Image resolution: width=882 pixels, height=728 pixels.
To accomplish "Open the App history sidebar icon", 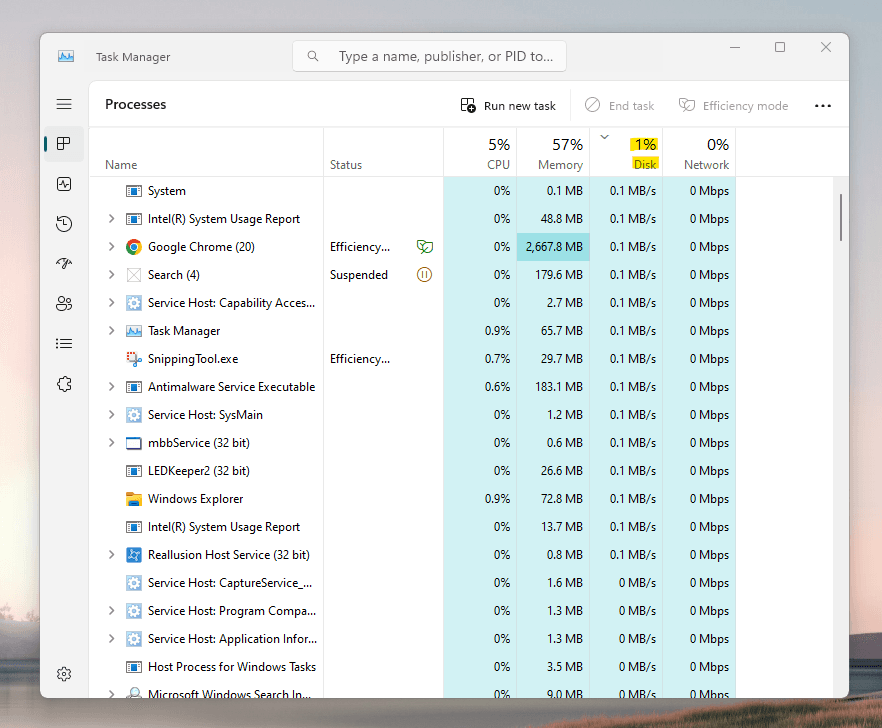I will [x=64, y=224].
